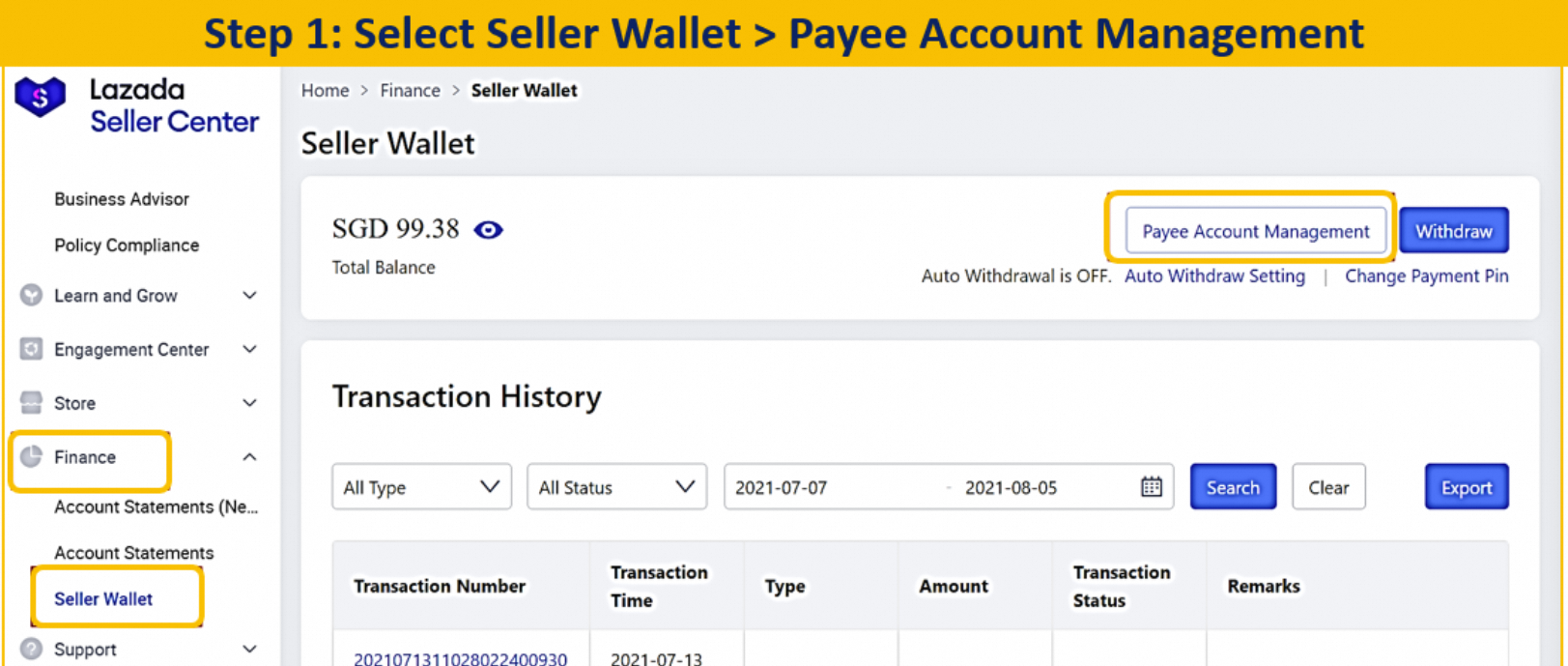This screenshot has height=666, width=1568.
Task: Click the Engagement Center icon
Action: tap(32, 349)
